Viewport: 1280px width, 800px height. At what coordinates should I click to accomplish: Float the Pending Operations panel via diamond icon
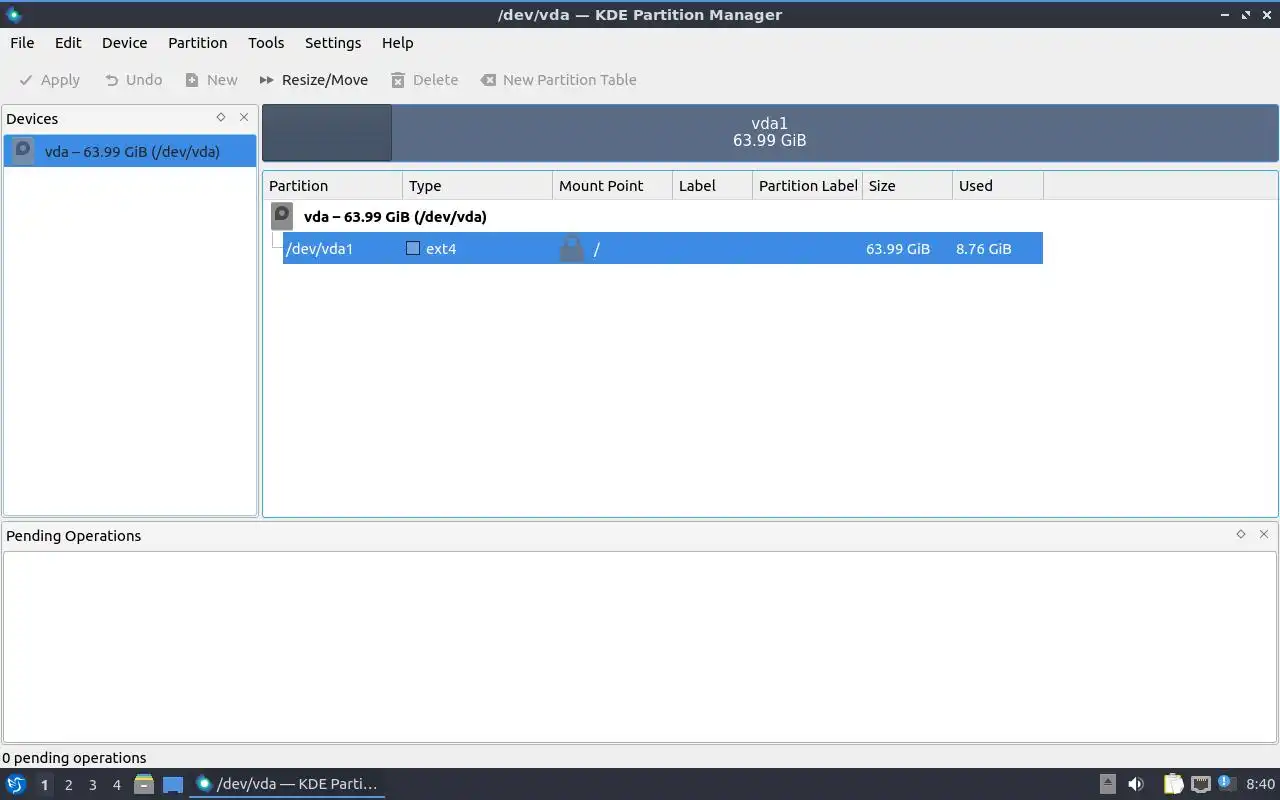[1241, 535]
